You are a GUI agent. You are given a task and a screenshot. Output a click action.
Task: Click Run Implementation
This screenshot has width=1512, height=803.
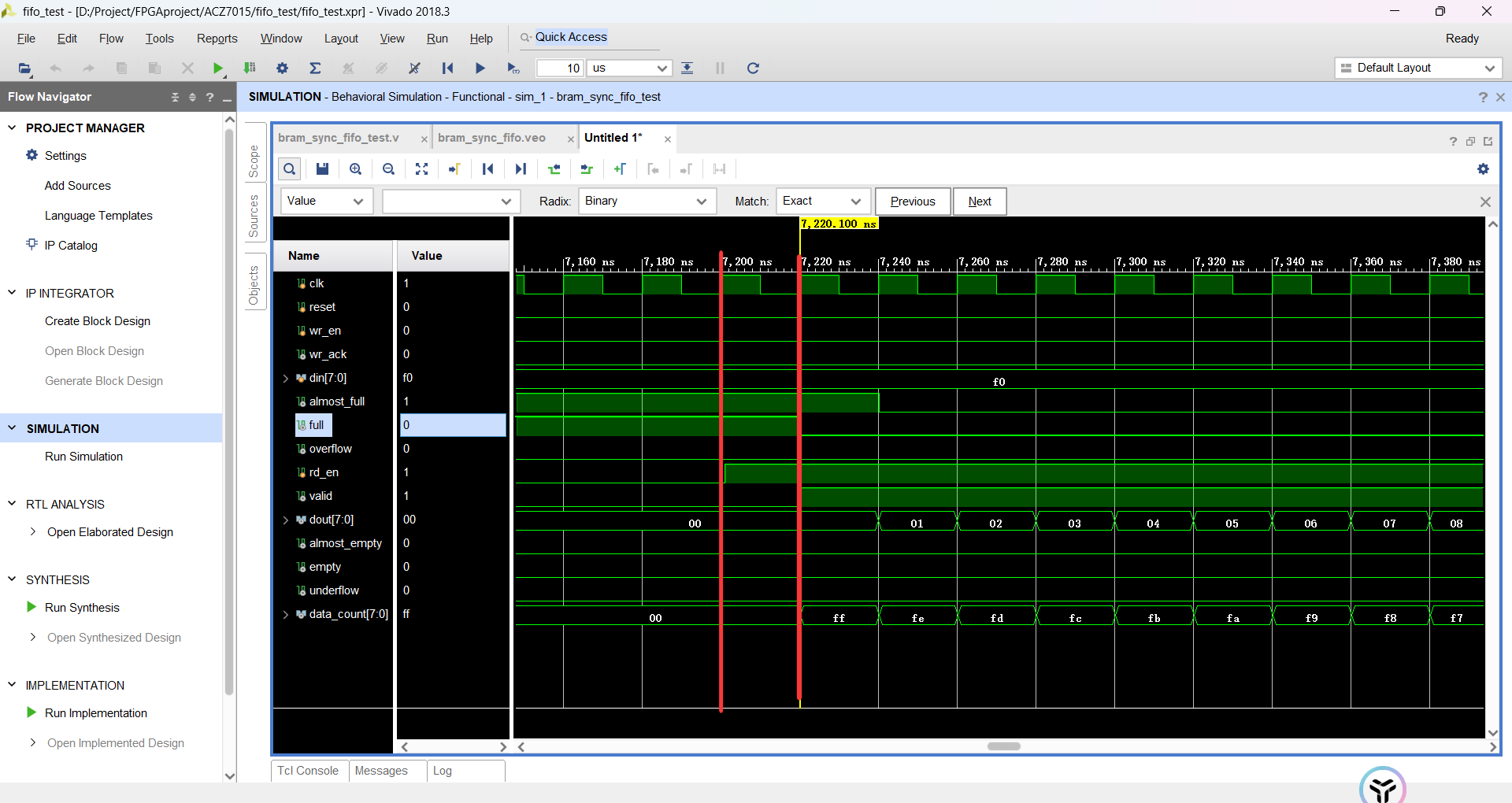pos(96,713)
